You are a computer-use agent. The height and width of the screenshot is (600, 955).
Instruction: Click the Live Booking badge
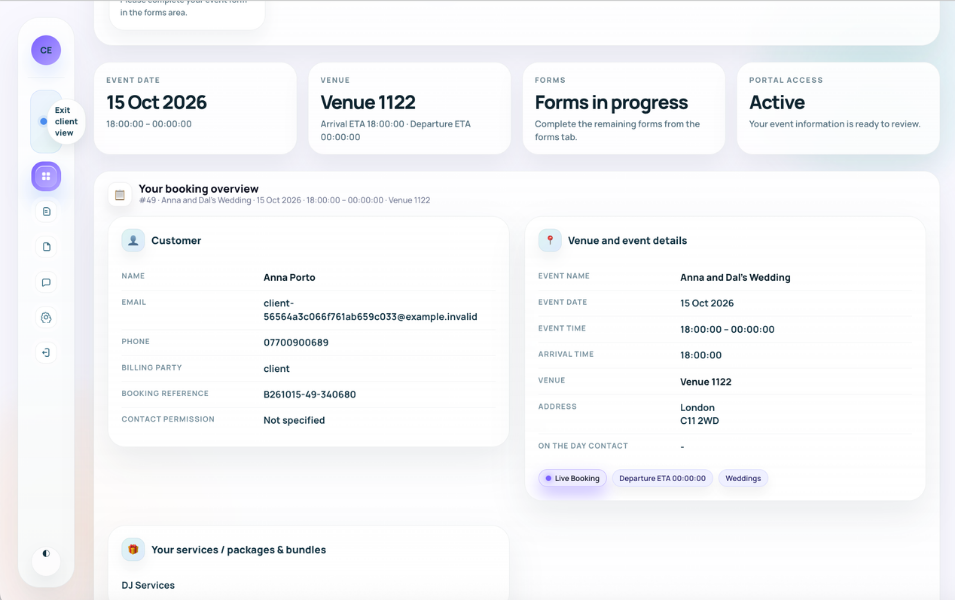tap(573, 478)
